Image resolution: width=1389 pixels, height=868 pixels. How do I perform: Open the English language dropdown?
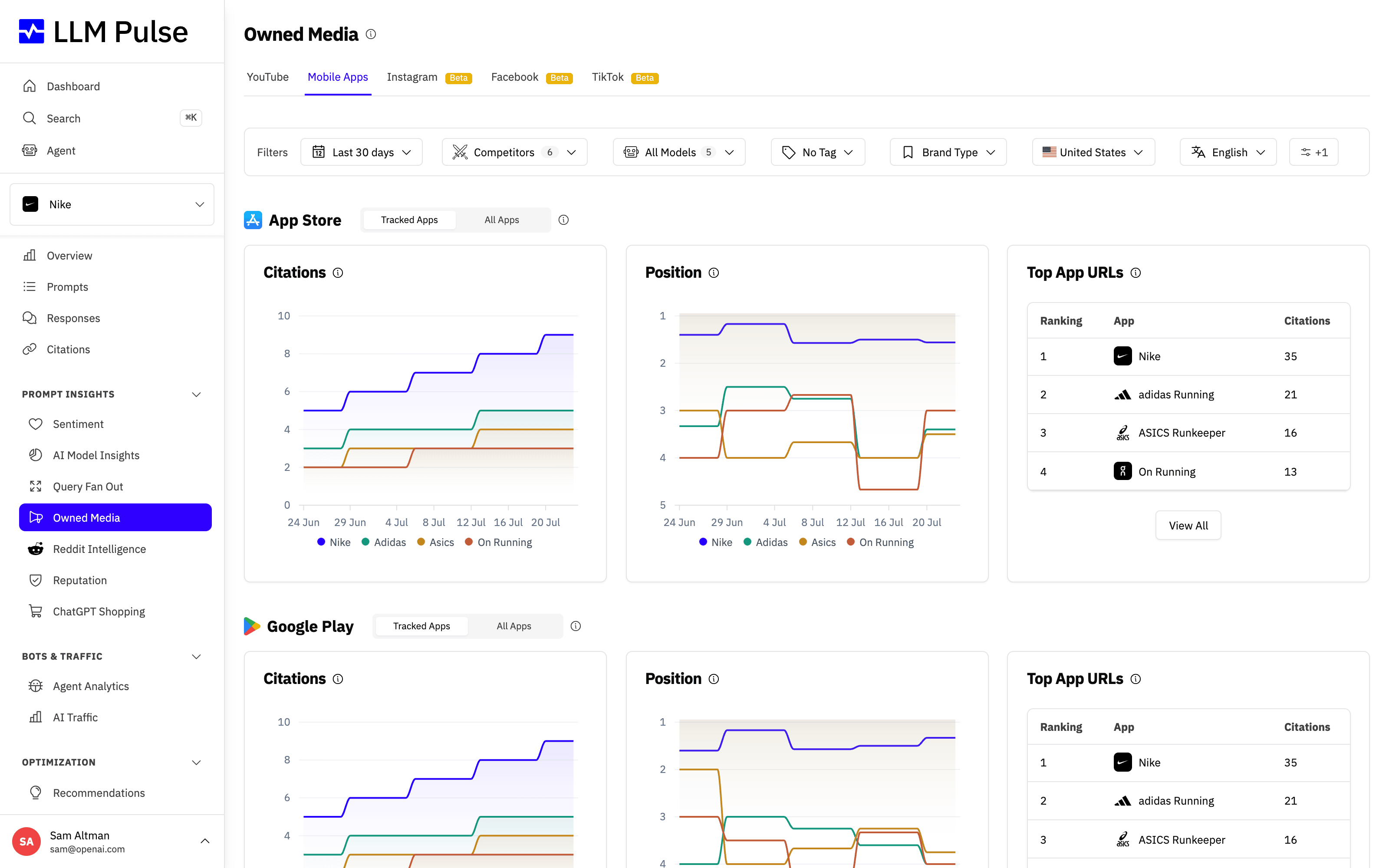click(x=1228, y=152)
